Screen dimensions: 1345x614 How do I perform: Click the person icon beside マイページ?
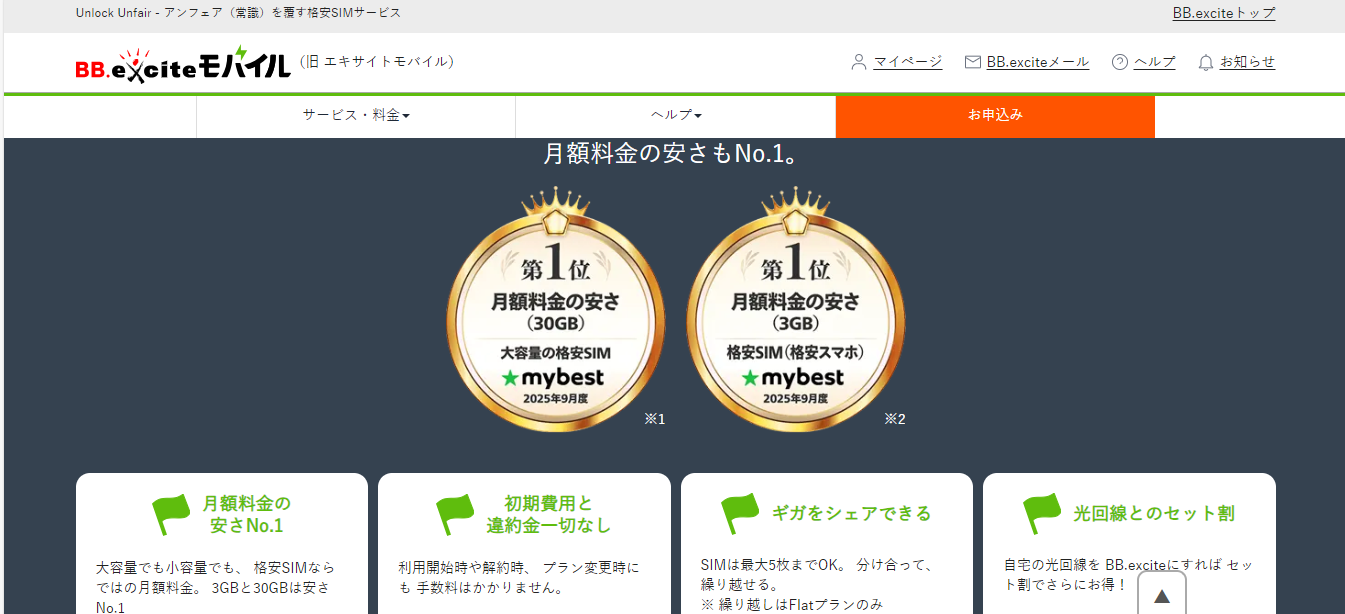(858, 62)
